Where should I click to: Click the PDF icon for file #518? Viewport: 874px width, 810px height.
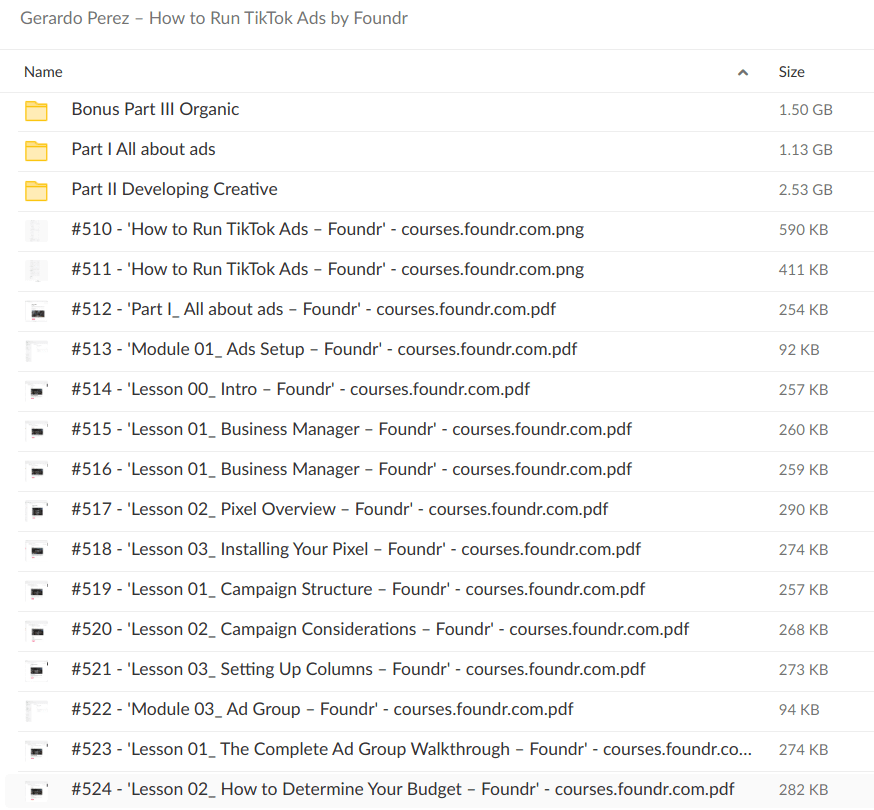coord(36,550)
